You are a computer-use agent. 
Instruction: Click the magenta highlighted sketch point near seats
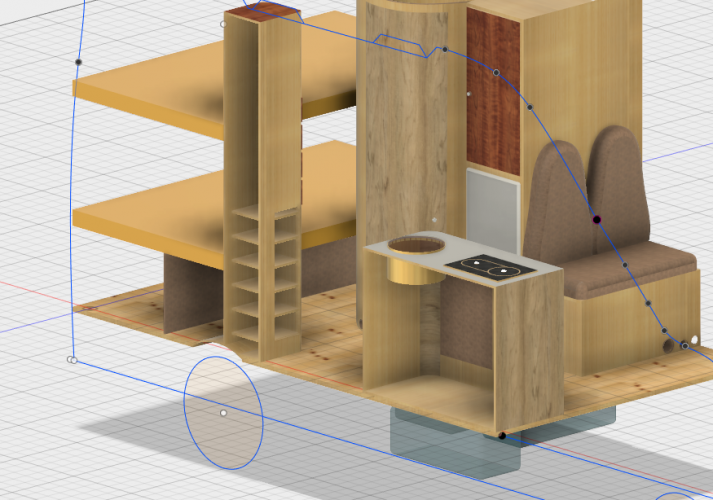(x=597, y=219)
